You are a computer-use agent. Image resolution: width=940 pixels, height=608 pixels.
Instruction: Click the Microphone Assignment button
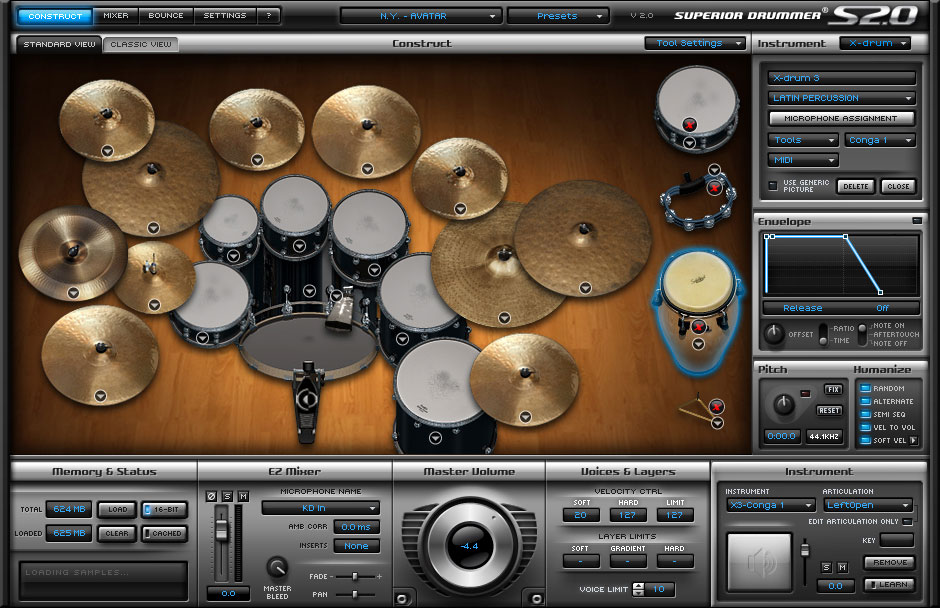(x=841, y=118)
